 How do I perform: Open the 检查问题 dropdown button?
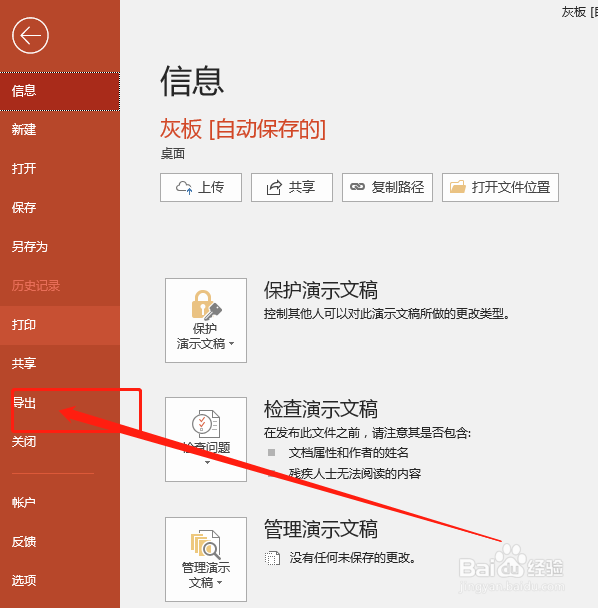(x=206, y=439)
